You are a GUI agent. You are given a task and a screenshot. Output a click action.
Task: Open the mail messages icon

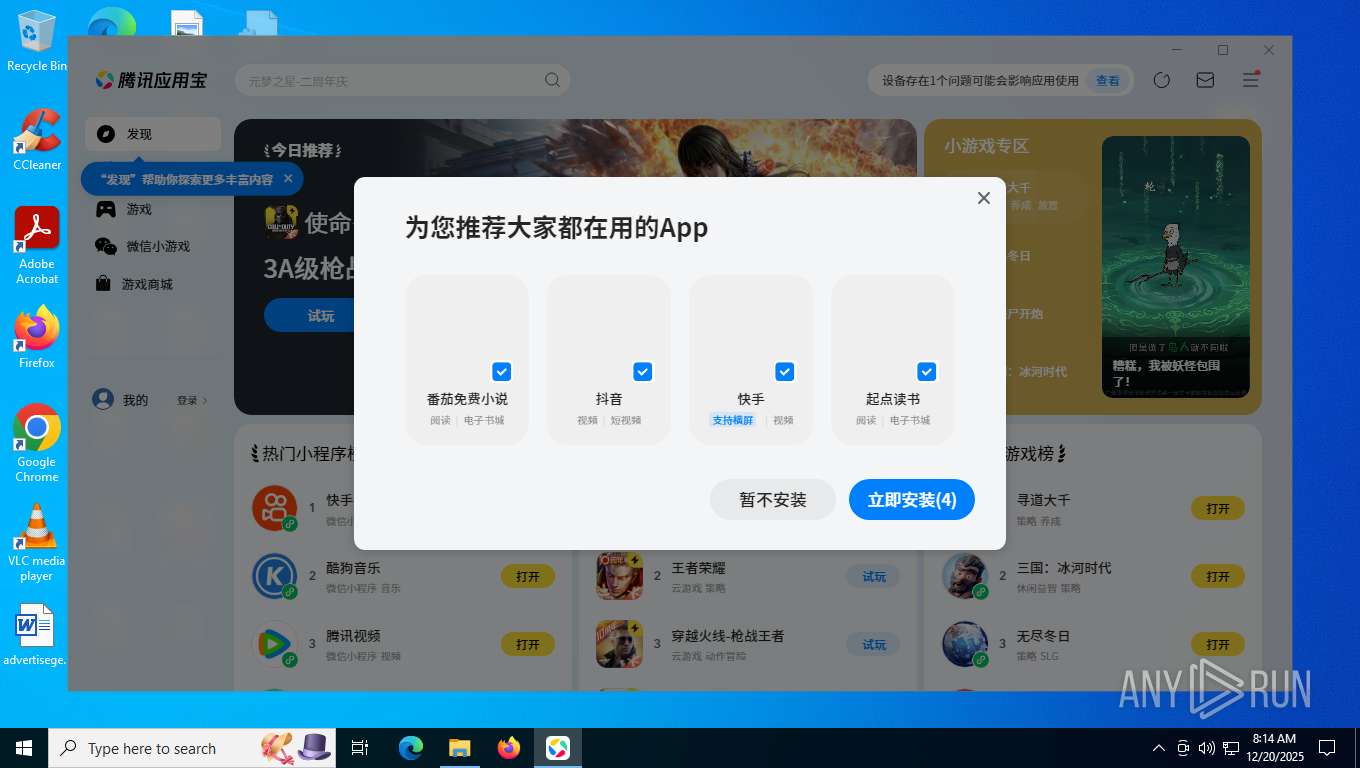coord(1206,80)
